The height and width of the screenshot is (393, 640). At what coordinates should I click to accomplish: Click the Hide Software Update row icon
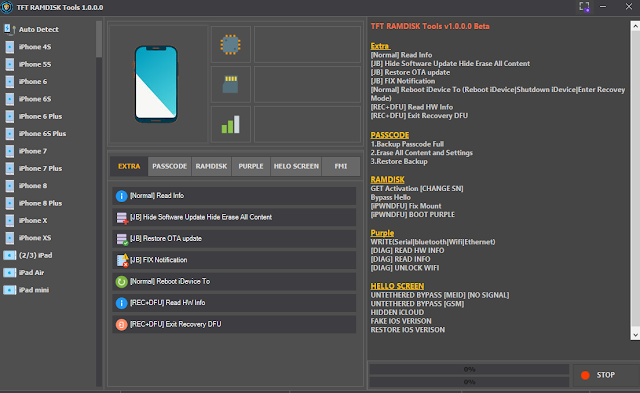[122, 218]
